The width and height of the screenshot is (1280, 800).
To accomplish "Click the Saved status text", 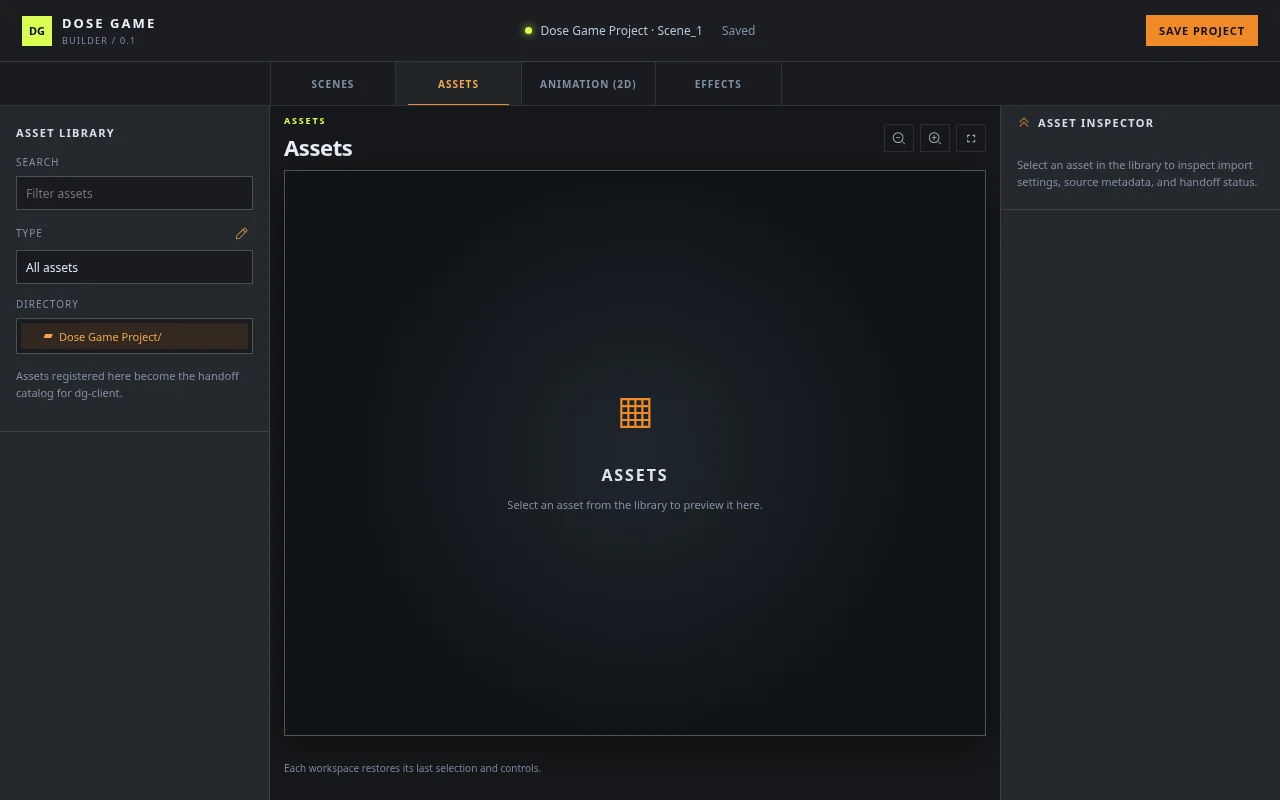I will click(x=738, y=31).
